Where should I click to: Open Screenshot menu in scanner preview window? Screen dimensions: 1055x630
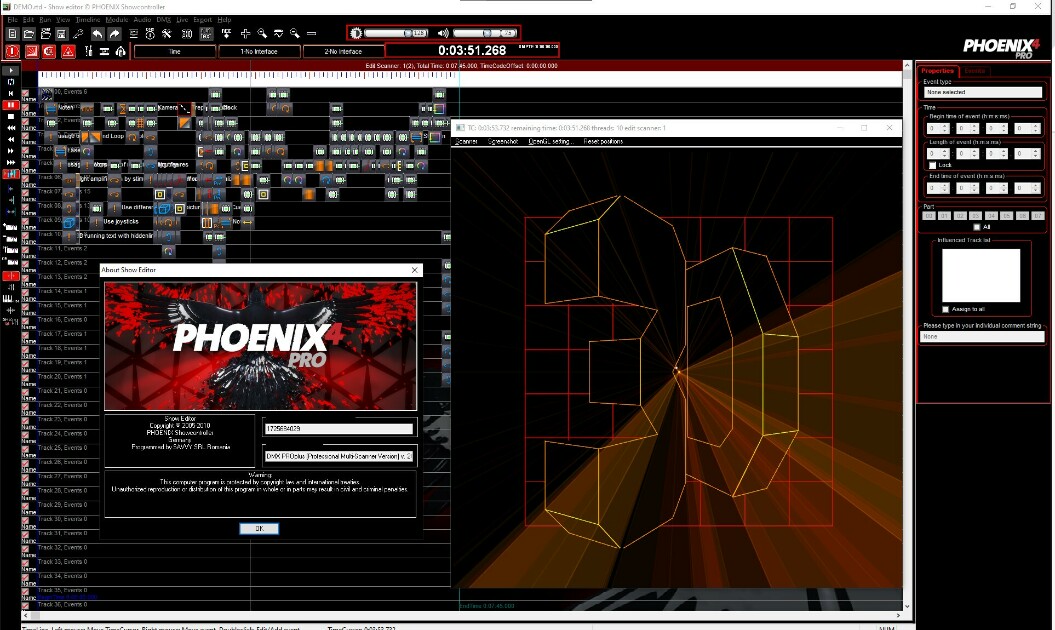click(x=503, y=141)
